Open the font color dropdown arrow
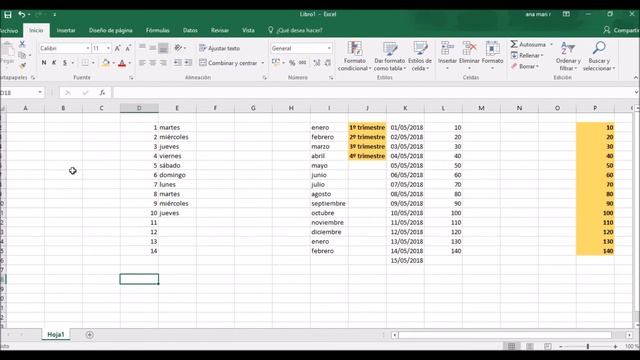Viewport: 640px width, 360px height. [x=130, y=63]
